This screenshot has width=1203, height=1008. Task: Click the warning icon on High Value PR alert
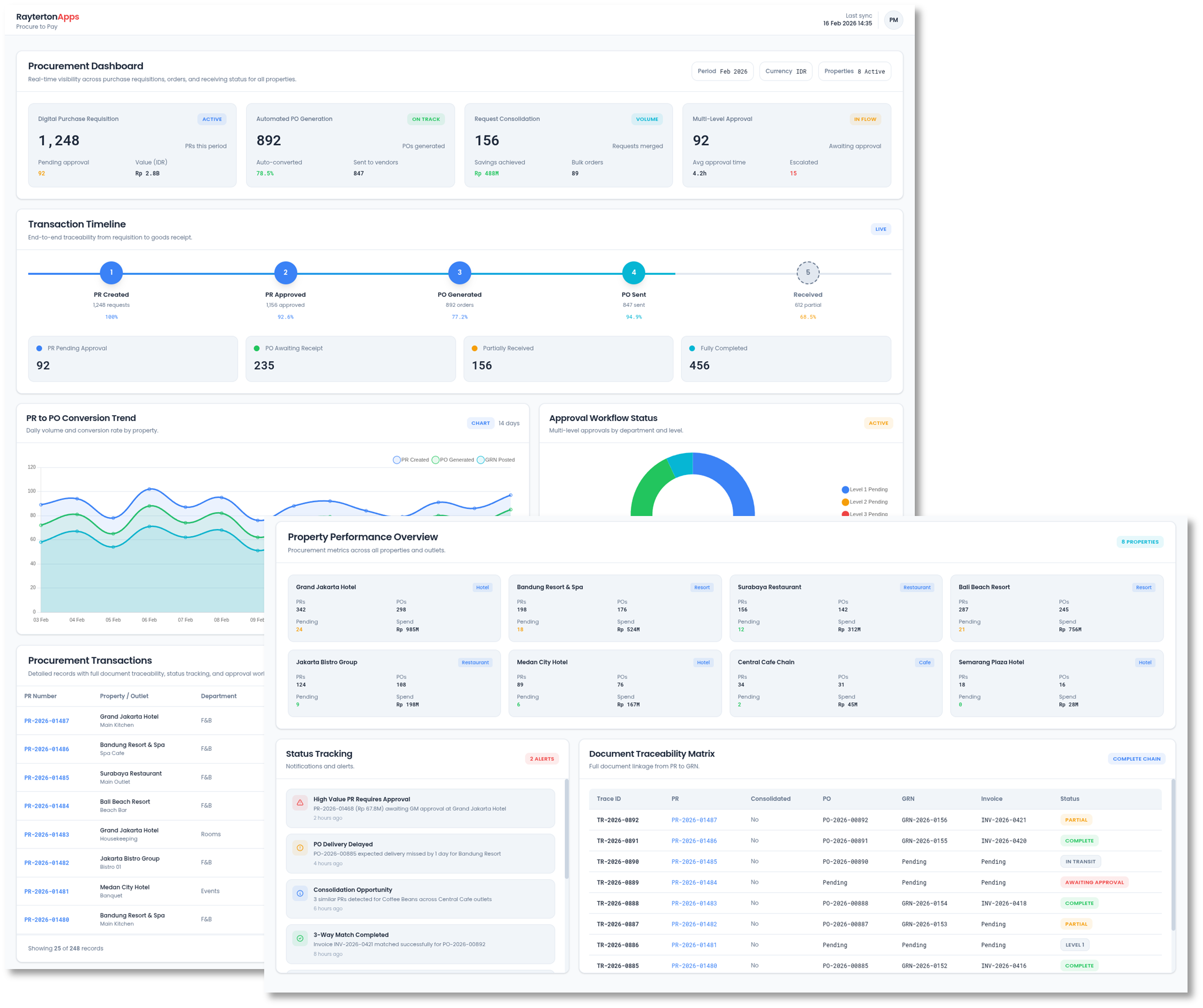pos(300,803)
